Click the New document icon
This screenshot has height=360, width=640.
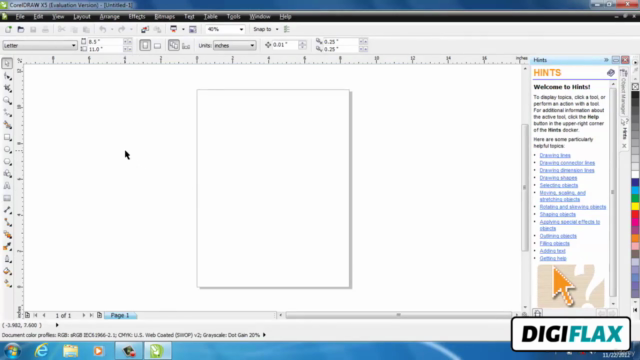click(x=8, y=29)
